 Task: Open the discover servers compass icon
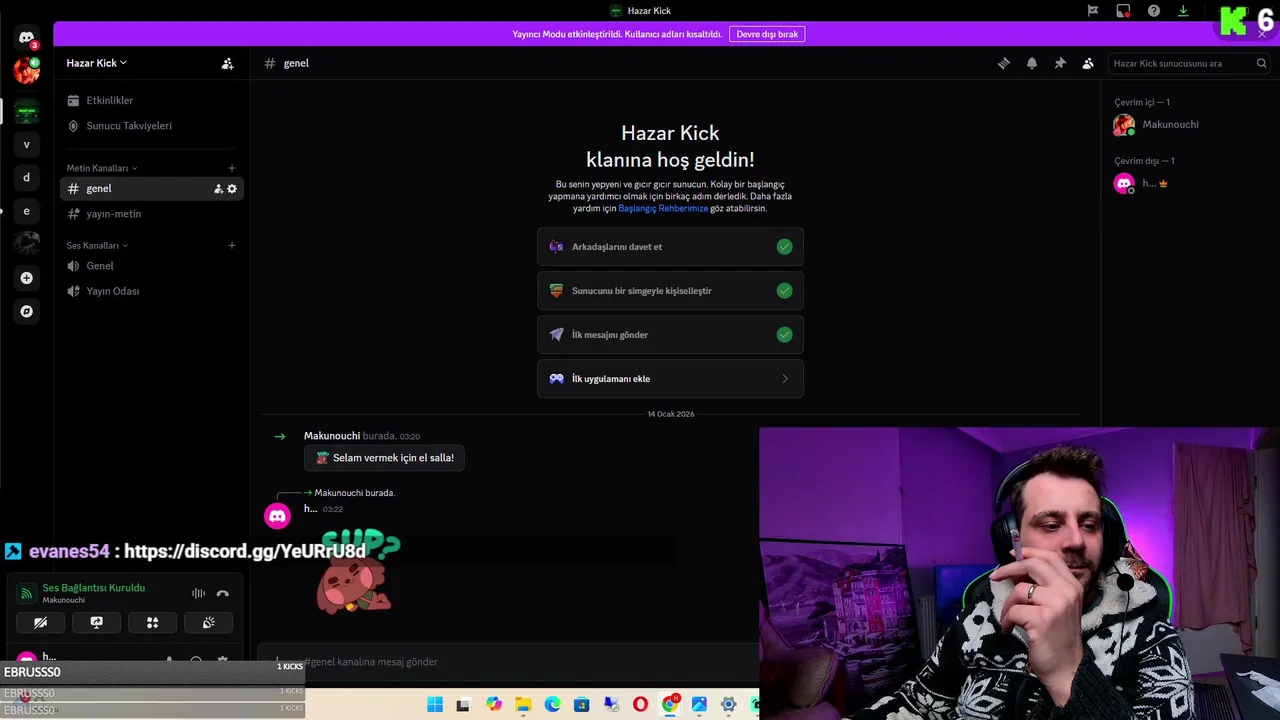[x=27, y=311]
